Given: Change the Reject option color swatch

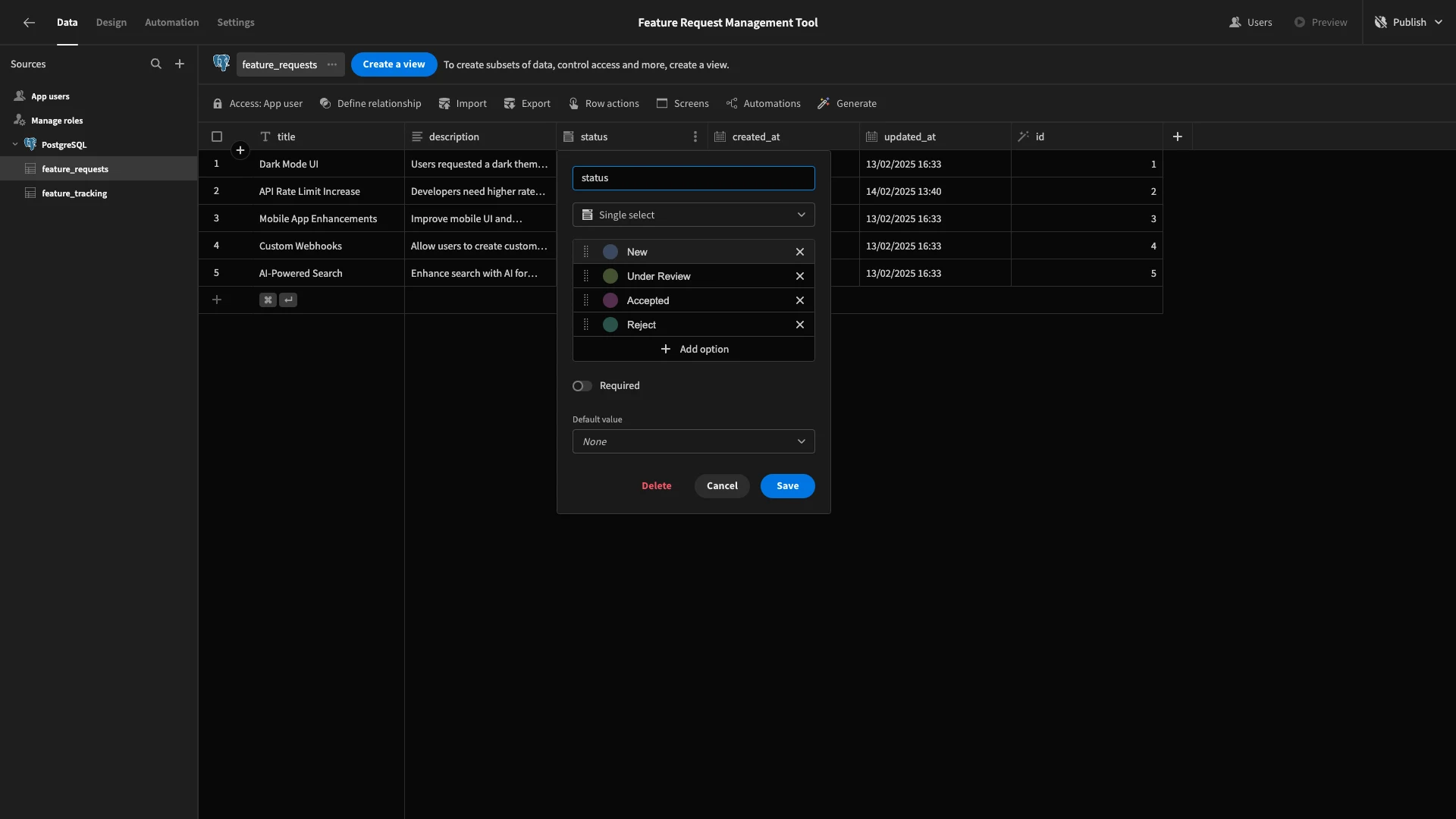Looking at the screenshot, I should coord(610,325).
